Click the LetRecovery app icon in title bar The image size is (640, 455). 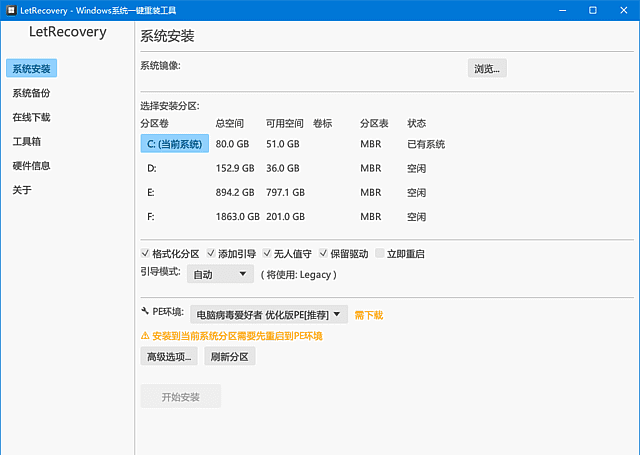pos(11,10)
